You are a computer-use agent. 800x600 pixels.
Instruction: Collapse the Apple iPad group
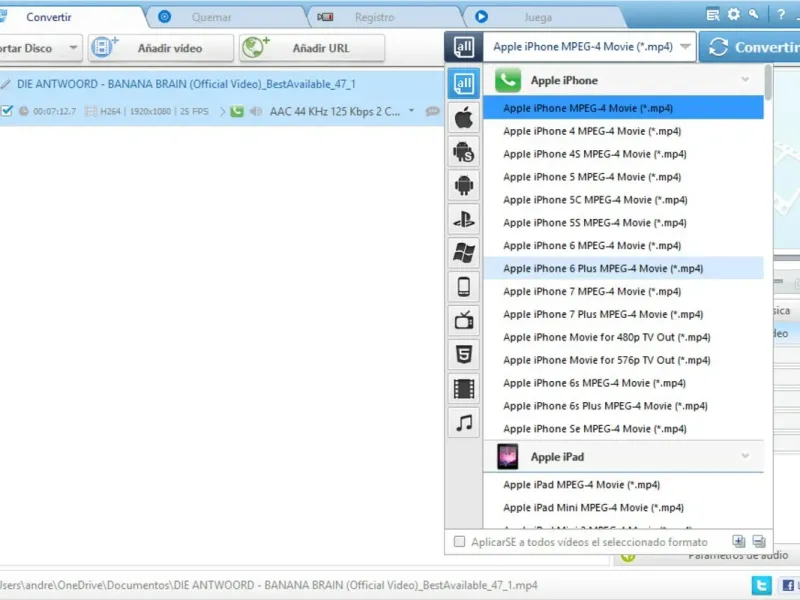point(745,456)
